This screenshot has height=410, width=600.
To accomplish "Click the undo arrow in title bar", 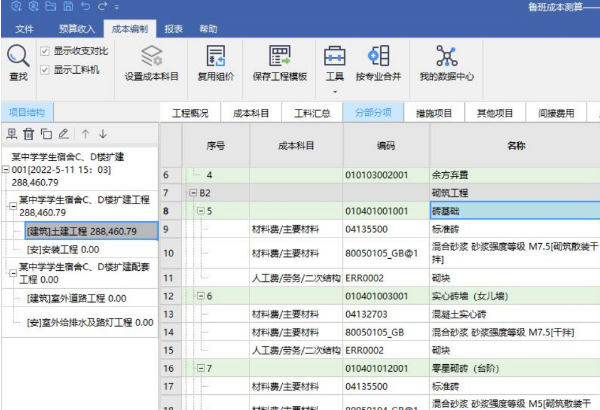I will [86, 6].
